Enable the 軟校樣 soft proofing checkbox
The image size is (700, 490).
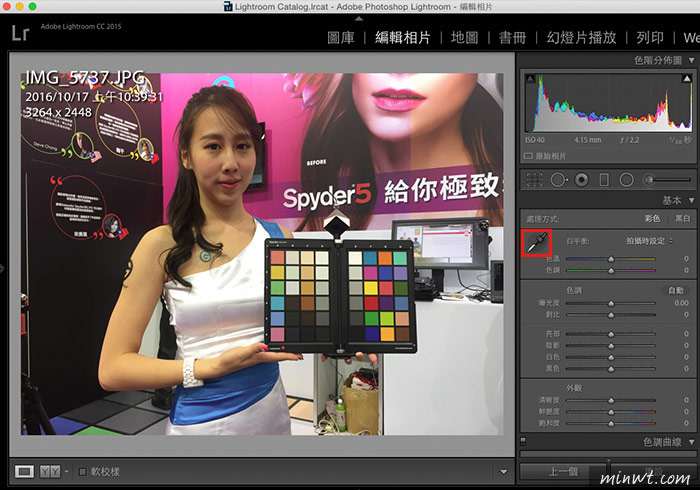tap(82, 472)
